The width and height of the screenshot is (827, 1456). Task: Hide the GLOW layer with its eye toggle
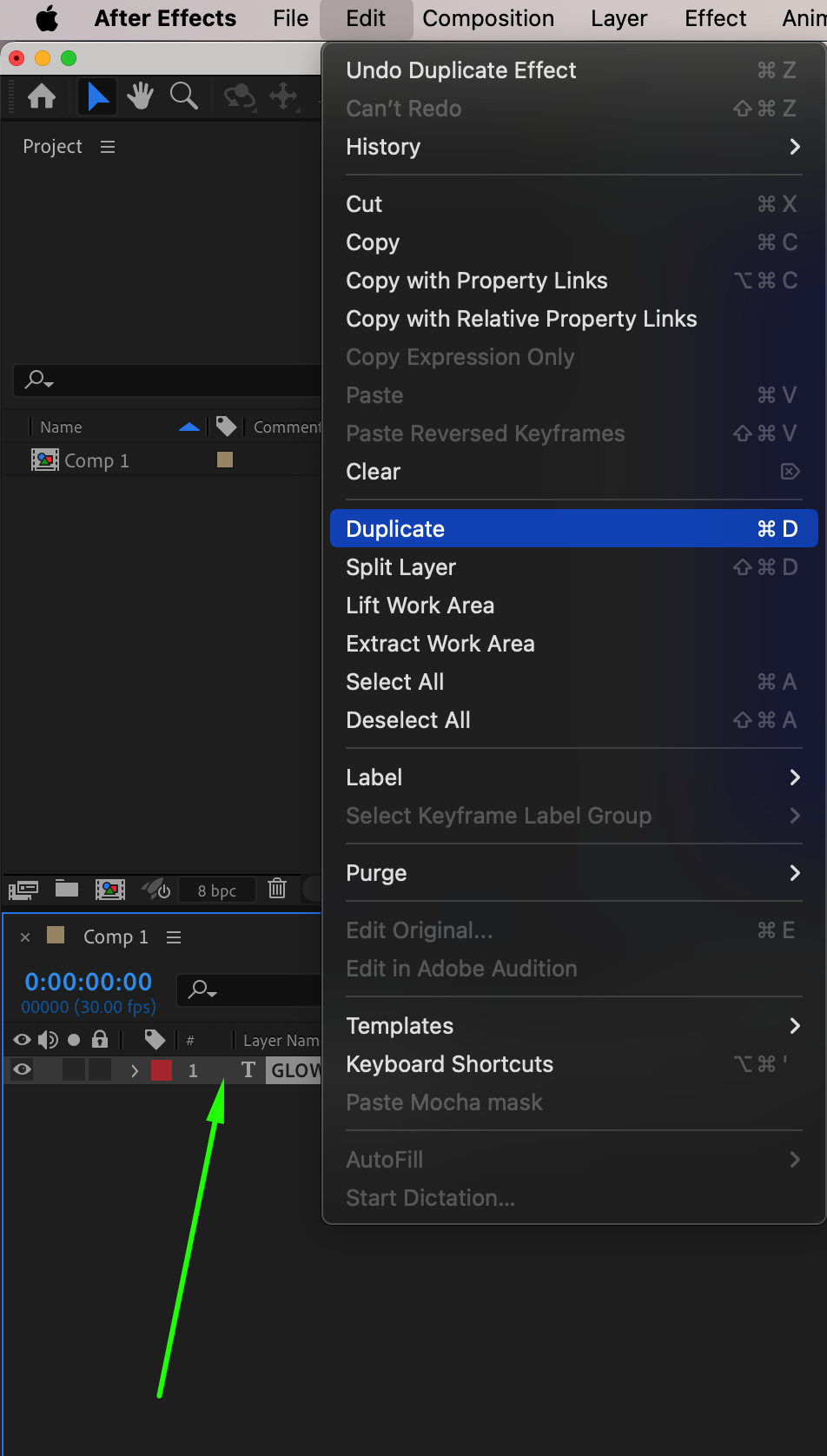click(23, 1070)
